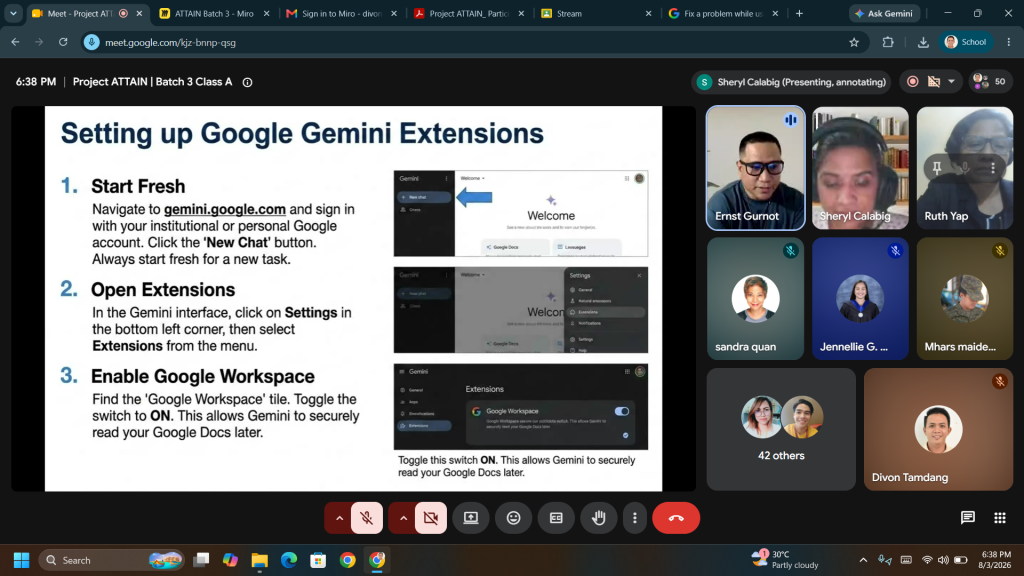Click the address bar meet.google.com URL

tap(170, 42)
